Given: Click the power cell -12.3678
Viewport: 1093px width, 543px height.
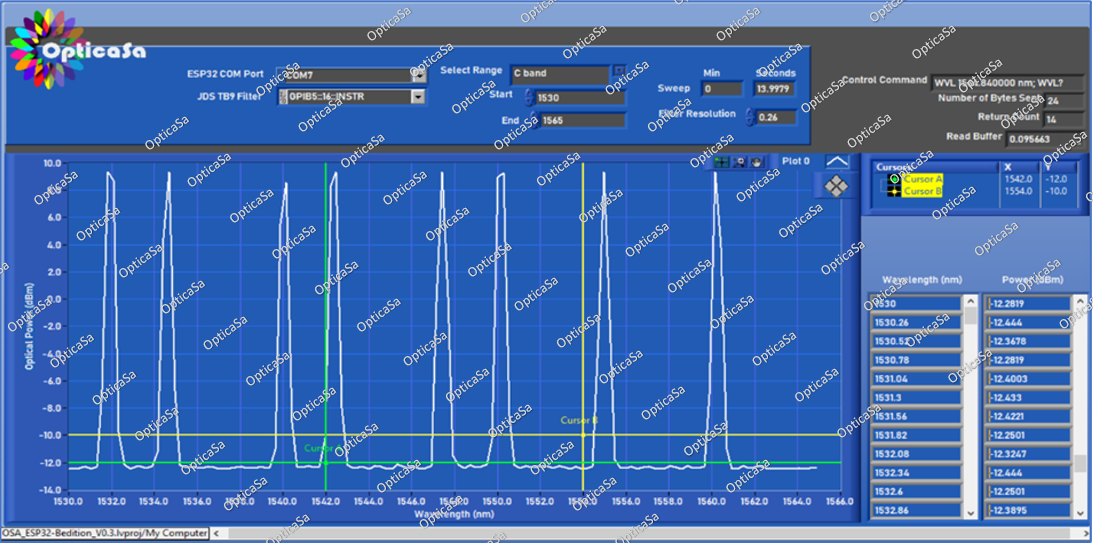Looking at the screenshot, I should coord(1027,341).
